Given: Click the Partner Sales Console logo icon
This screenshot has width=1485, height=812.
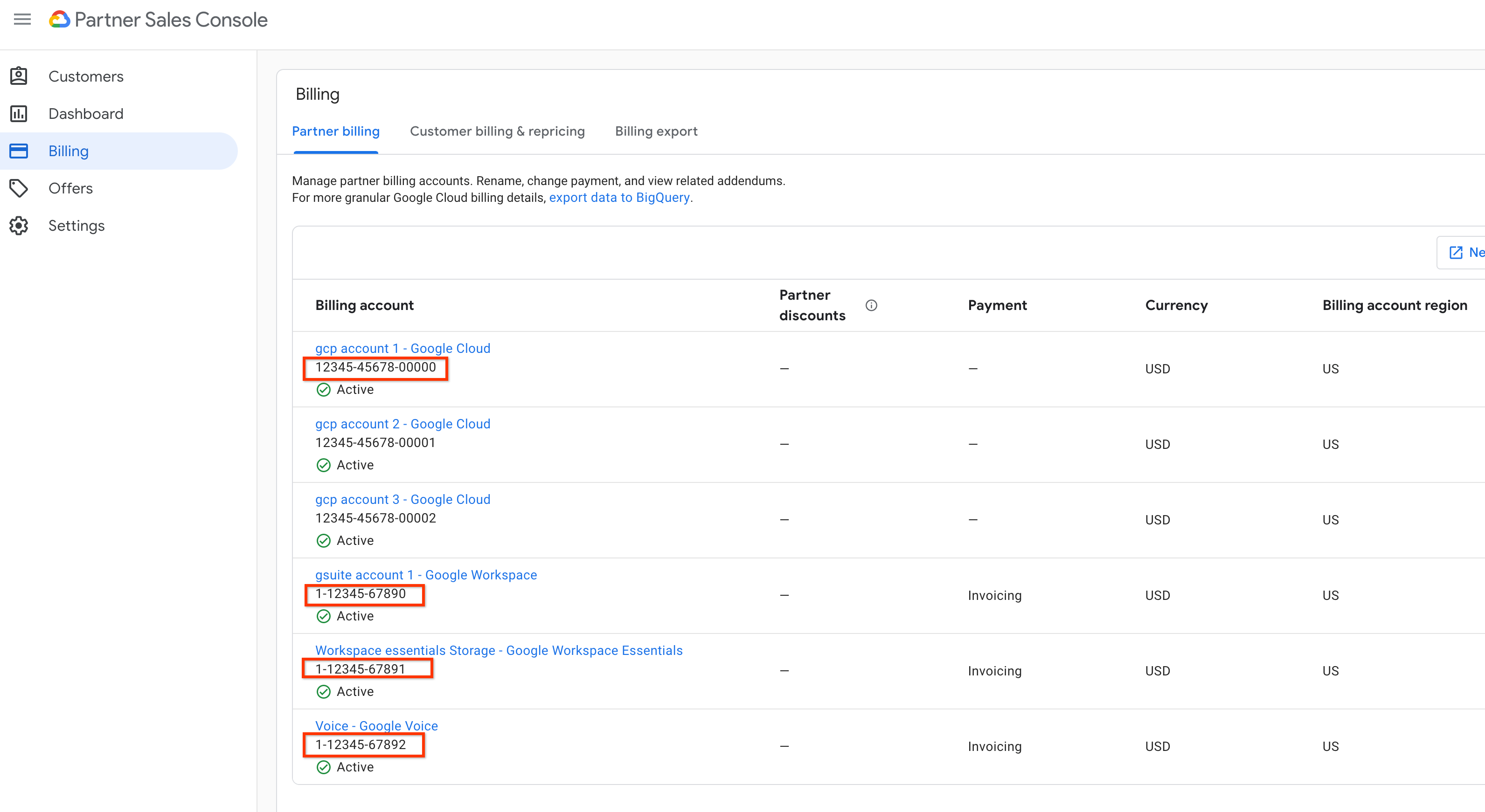Looking at the screenshot, I should tap(63, 19).
